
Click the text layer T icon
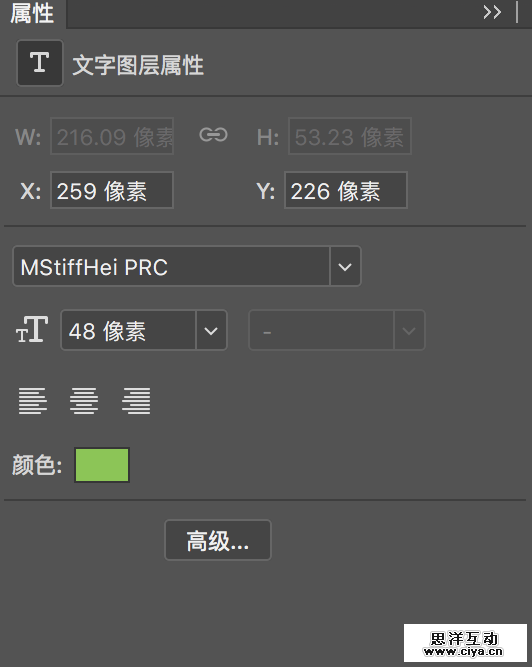(40, 63)
